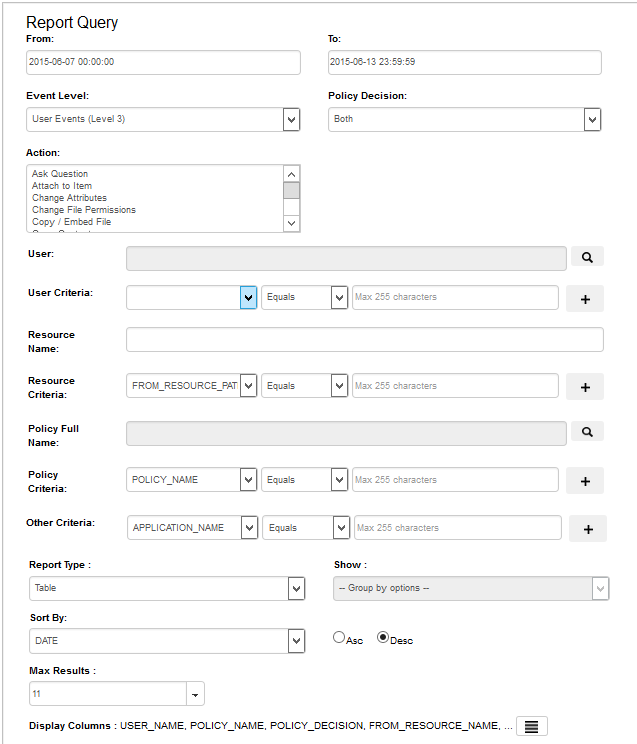The width and height of the screenshot is (637, 744).
Task: Click the Resource Name input field
Action: [365, 340]
